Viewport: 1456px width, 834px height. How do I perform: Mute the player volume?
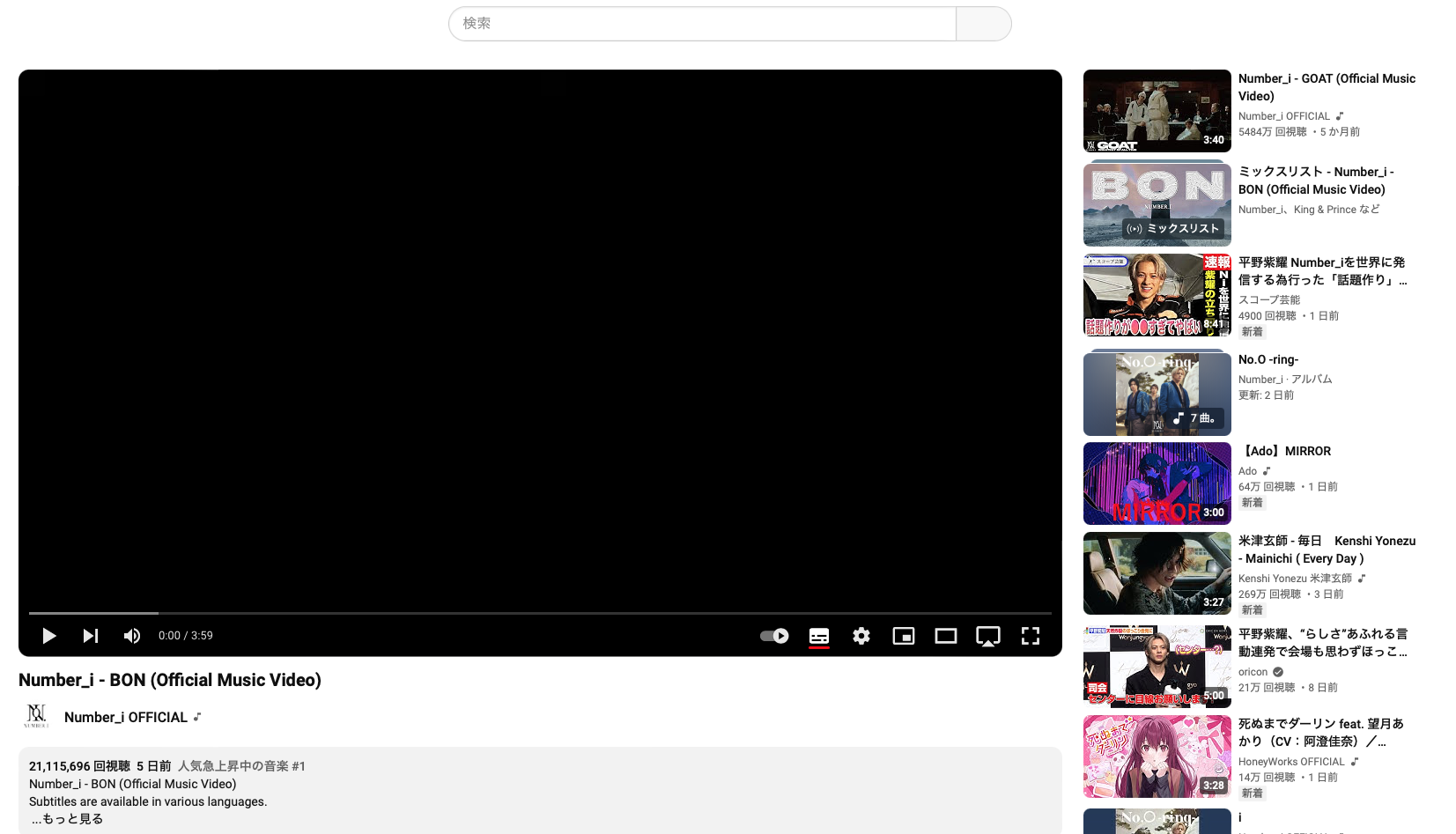132,636
